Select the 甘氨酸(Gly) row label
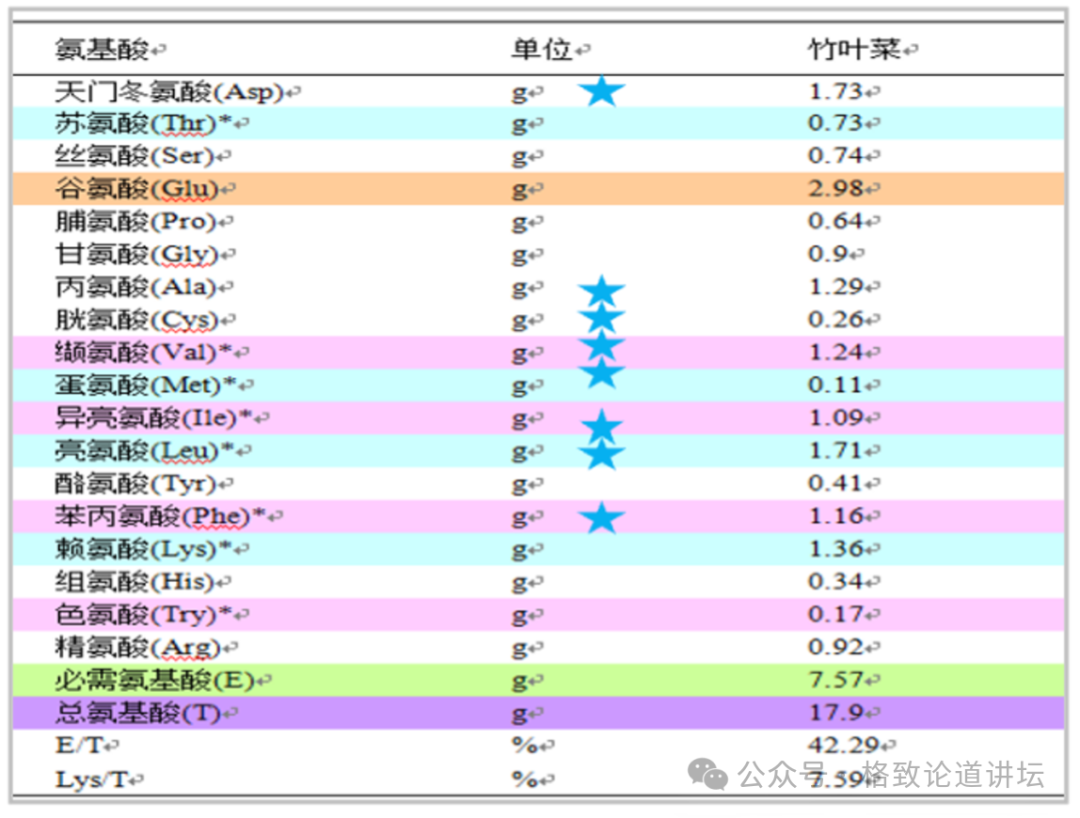This screenshot has width=1080, height=818. [x=137, y=254]
